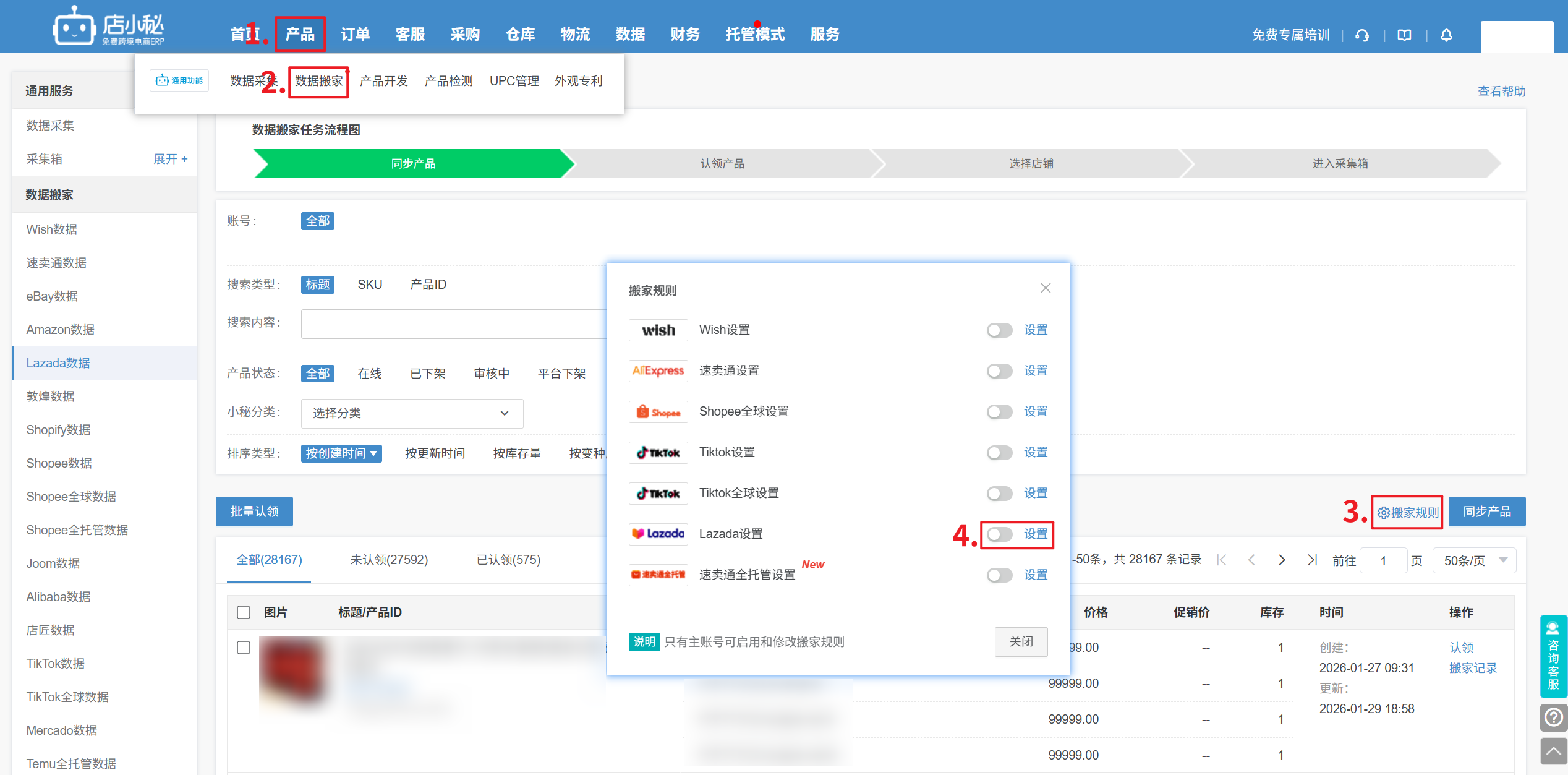Open the 咨询客服 floating widget

pos(1553,656)
